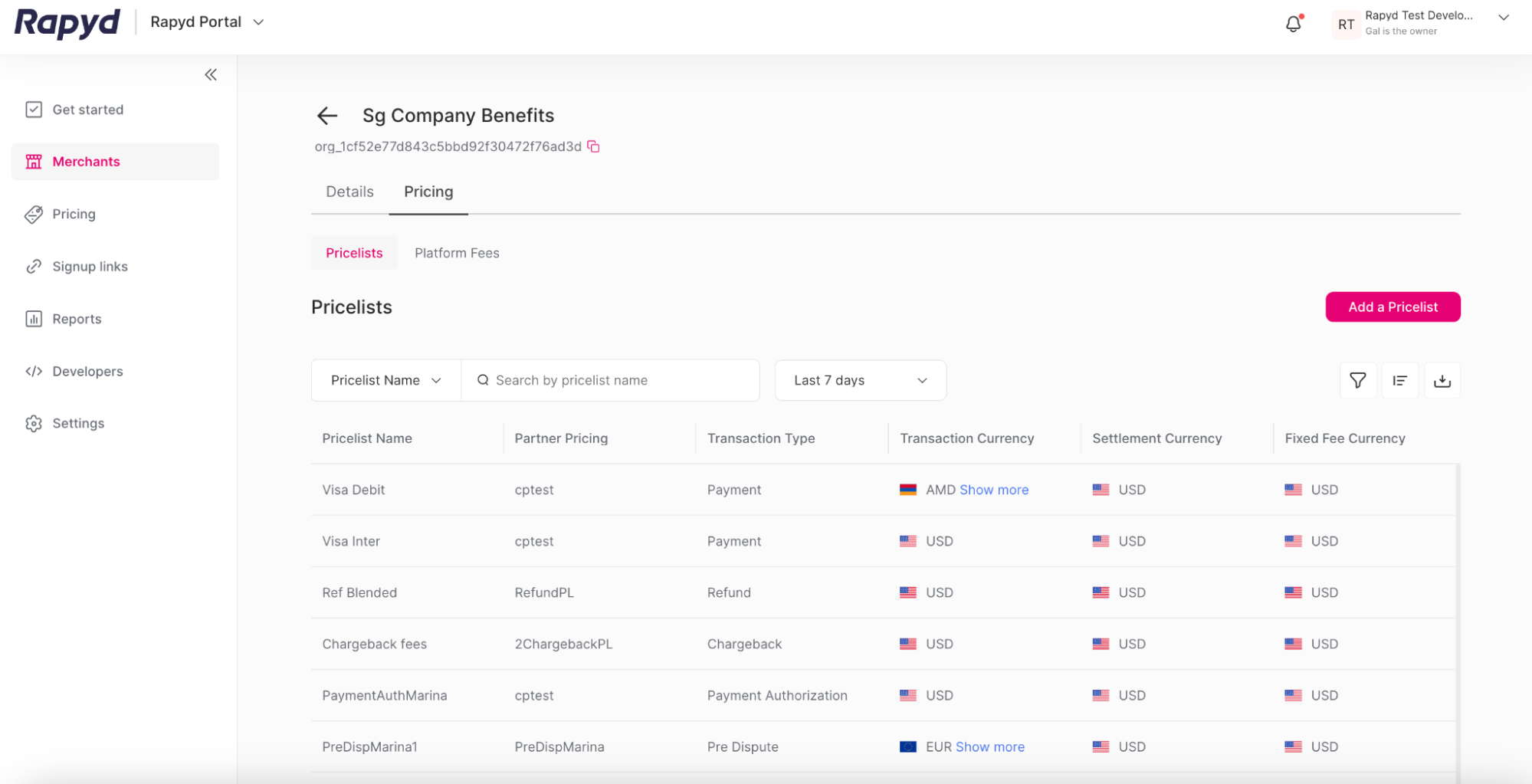1532x784 pixels.
Task: Open the Ref Blended pricelist row
Action: (x=883, y=592)
